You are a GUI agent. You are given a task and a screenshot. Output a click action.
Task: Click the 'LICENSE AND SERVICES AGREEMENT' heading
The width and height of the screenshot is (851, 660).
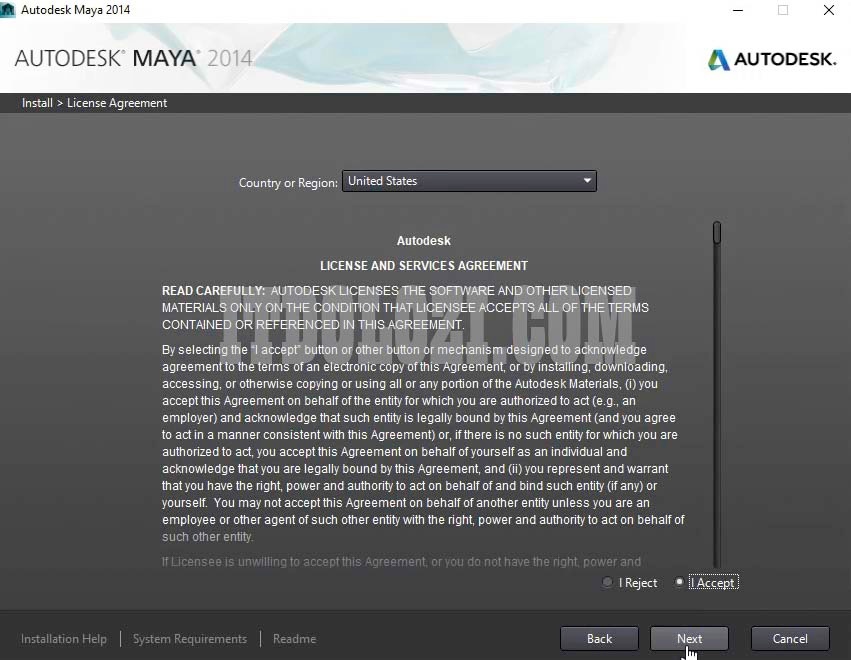(x=424, y=266)
